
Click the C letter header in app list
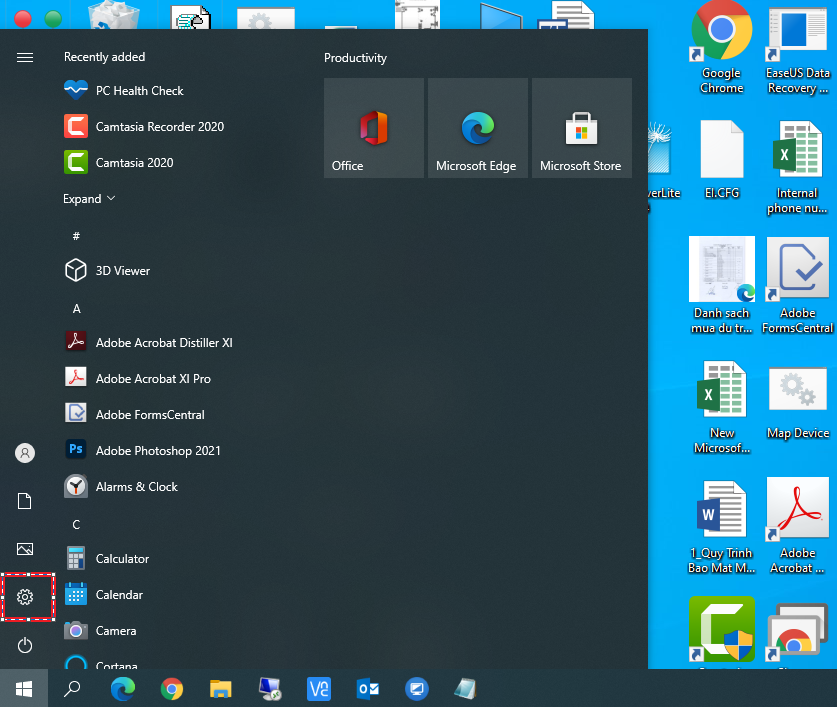tap(76, 524)
